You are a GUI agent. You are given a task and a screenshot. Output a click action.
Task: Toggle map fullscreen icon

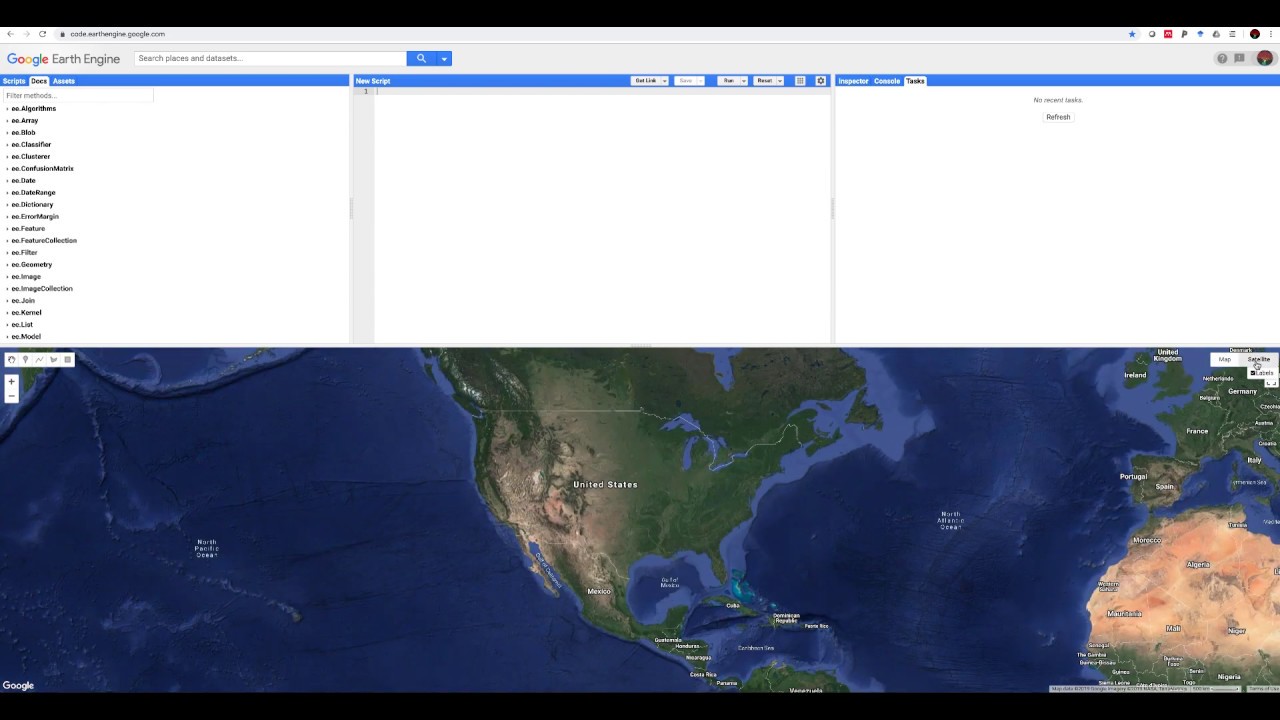click(1272, 384)
